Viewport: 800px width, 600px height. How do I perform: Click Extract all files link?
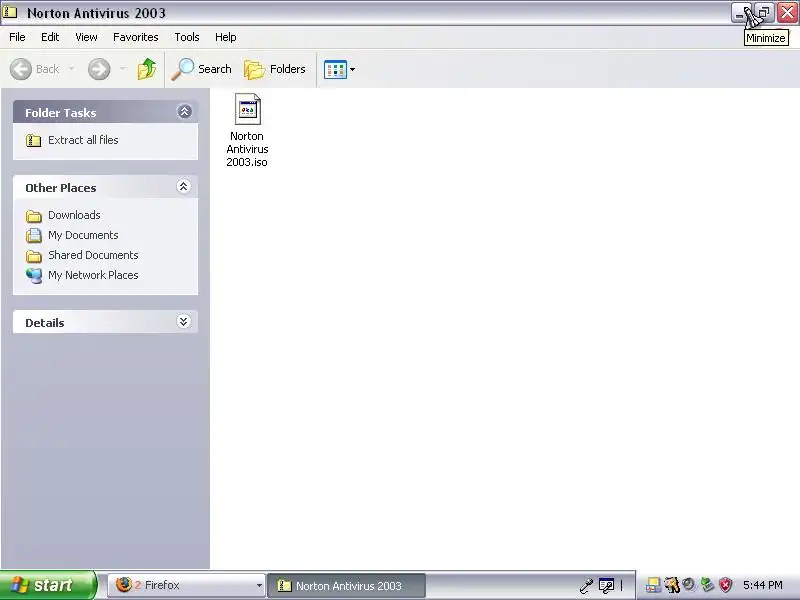tap(83, 140)
